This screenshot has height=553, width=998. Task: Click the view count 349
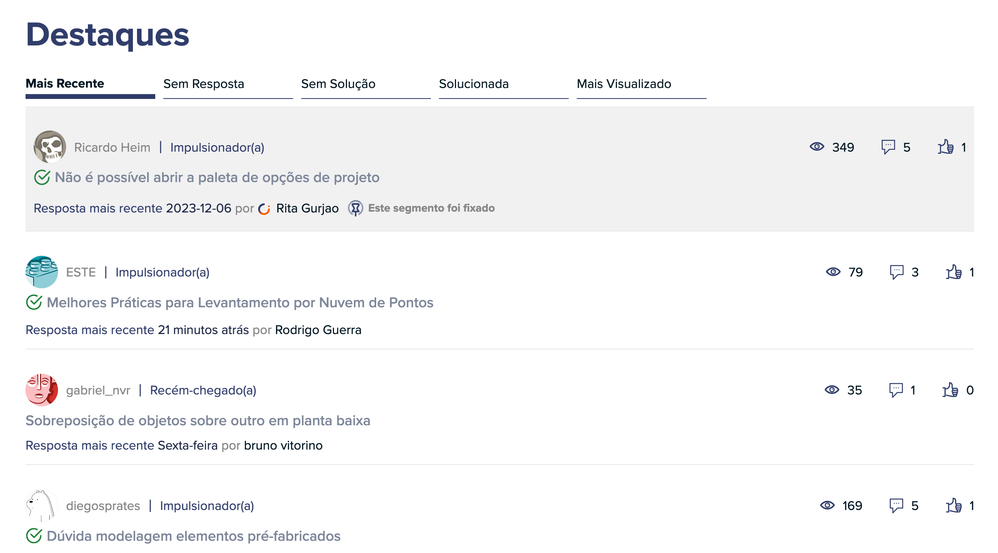point(843,148)
